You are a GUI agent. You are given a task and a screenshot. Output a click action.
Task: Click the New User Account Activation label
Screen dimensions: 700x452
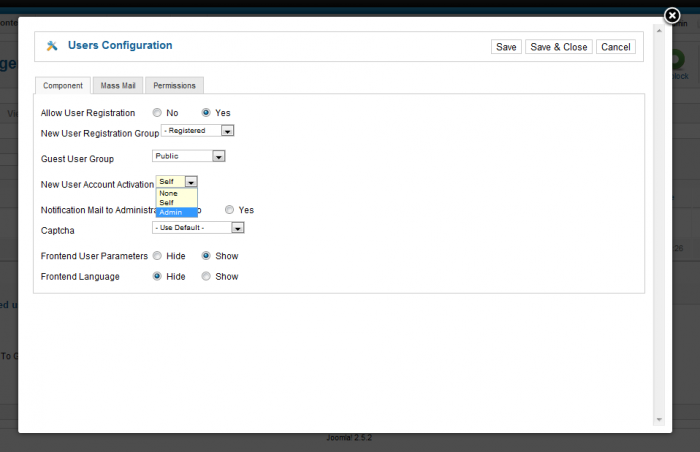point(97,184)
